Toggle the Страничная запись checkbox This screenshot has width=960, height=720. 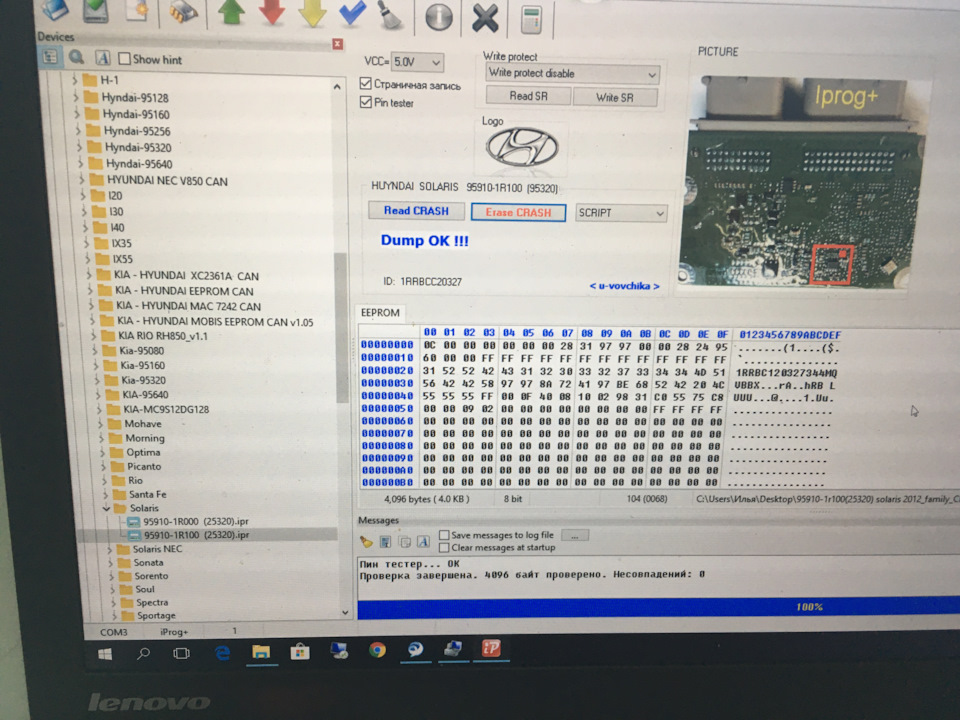(x=366, y=83)
